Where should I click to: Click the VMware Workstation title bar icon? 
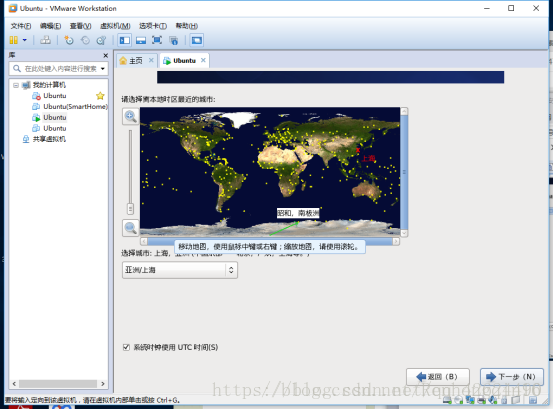coord(13,8)
